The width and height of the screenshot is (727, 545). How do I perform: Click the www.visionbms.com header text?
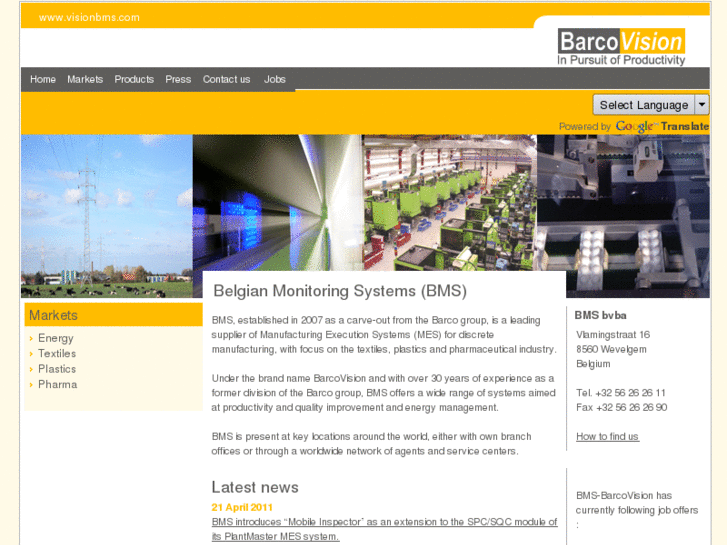tap(89, 18)
